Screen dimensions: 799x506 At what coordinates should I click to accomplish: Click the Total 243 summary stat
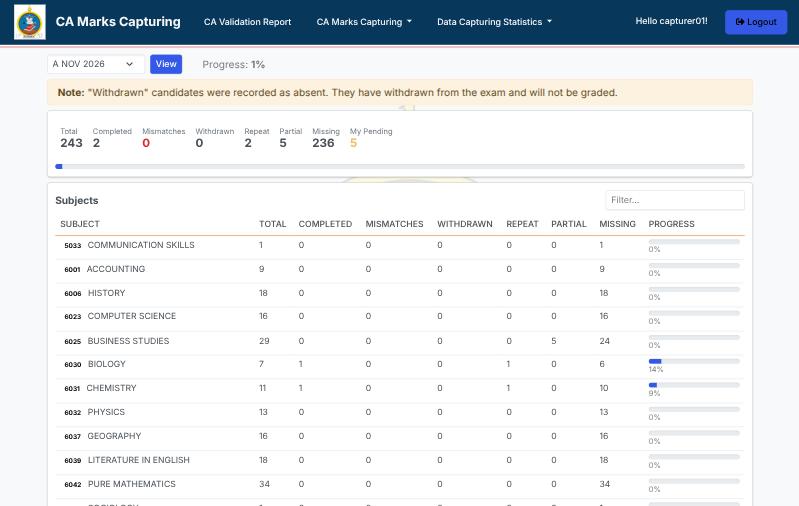[71, 138]
